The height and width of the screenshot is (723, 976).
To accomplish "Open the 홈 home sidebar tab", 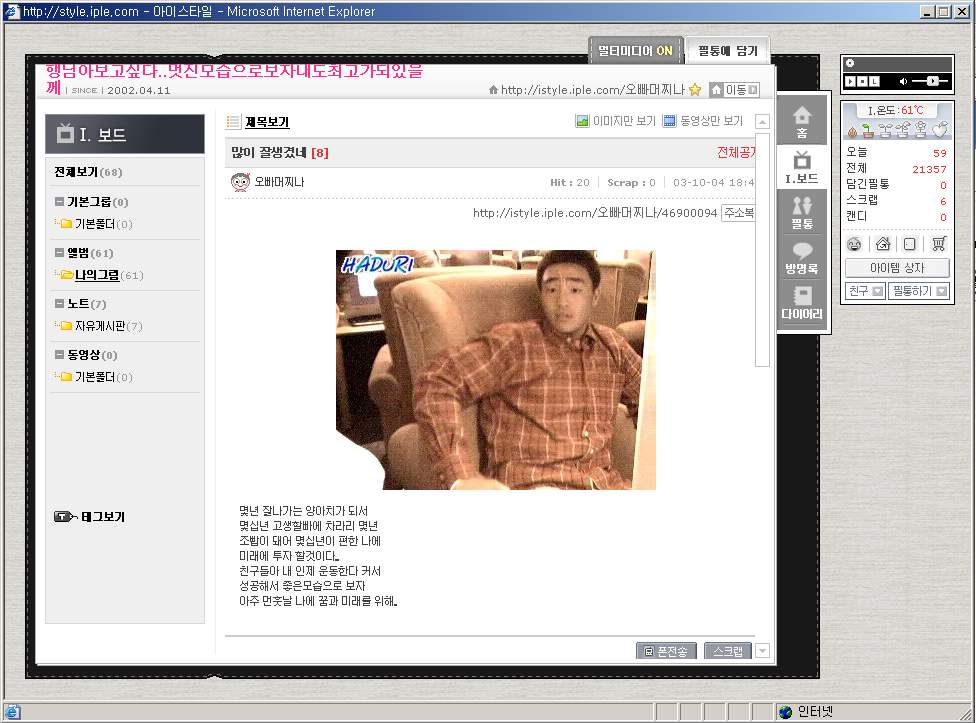I will point(802,121).
